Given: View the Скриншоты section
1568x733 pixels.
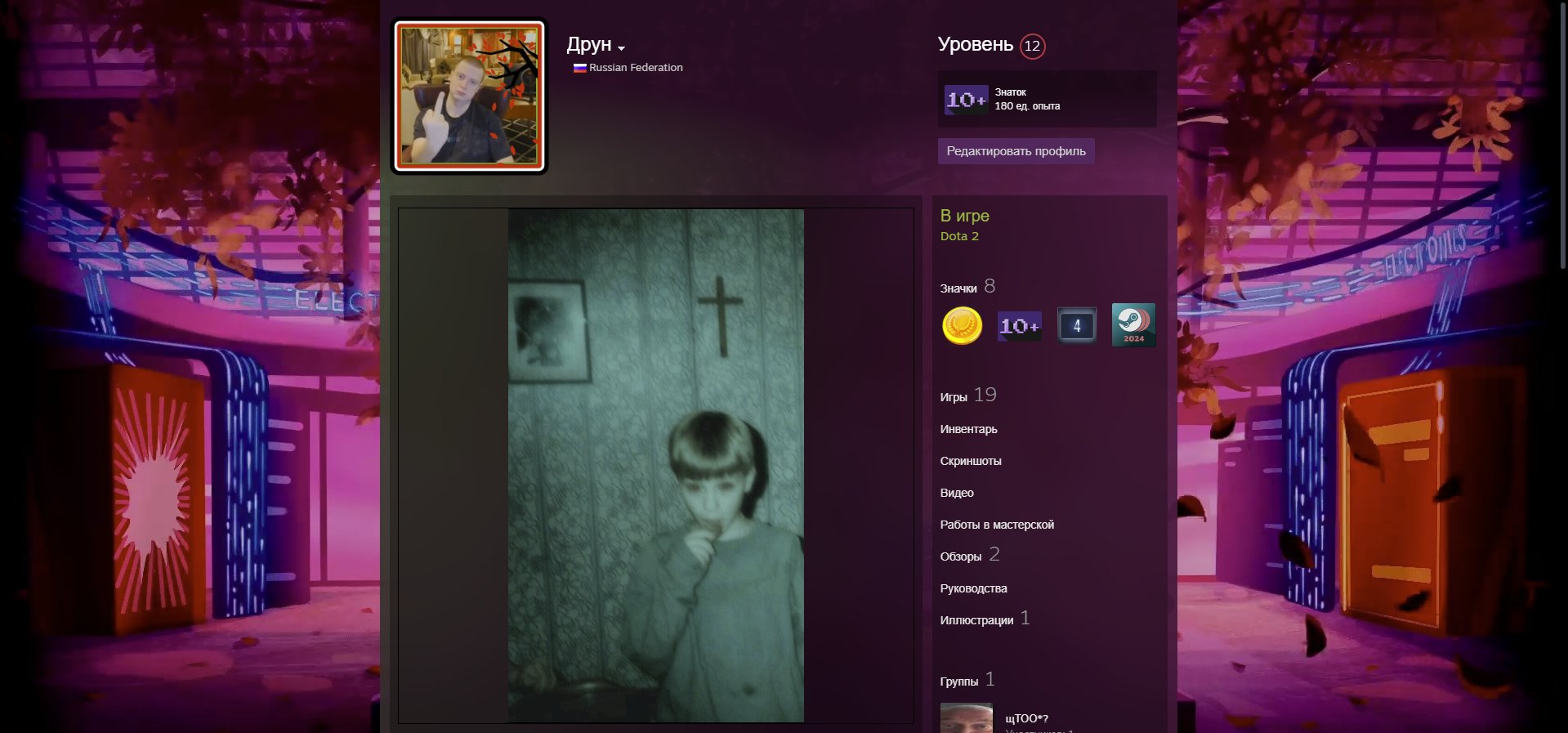Looking at the screenshot, I should (x=971, y=461).
